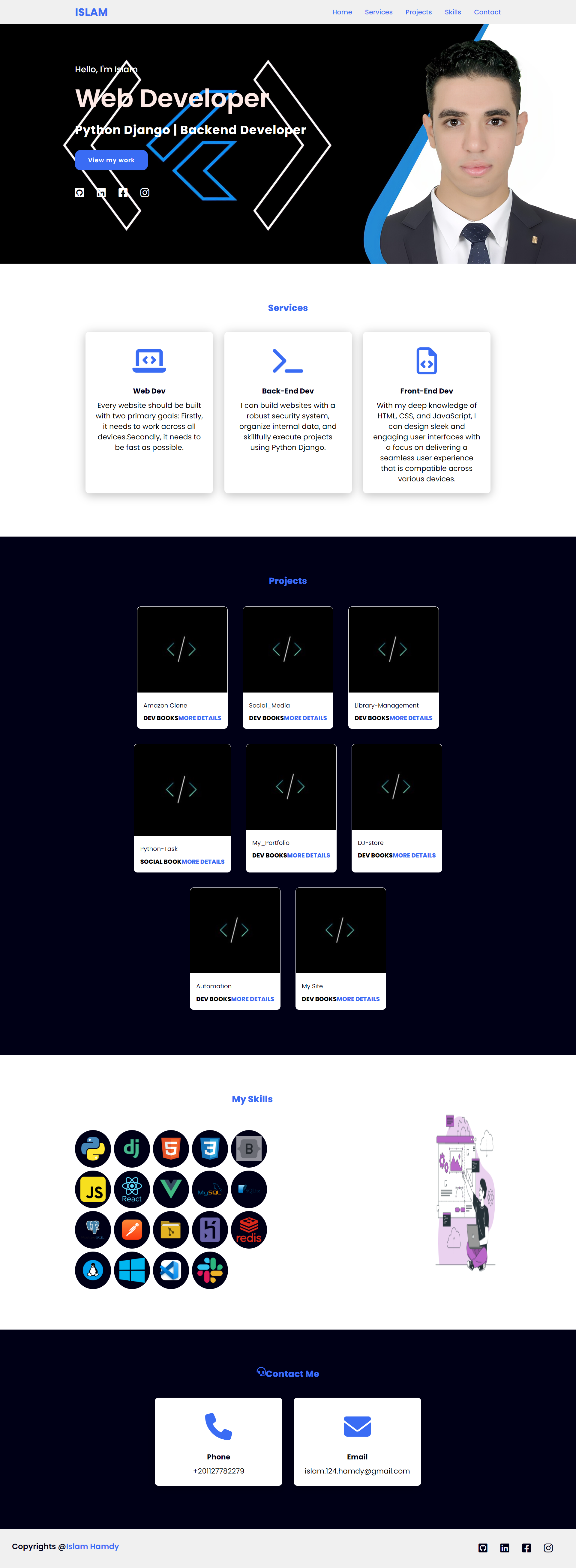Open Instagram icon below View my work
Viewport: 576px width, 1568px height.
tap(145, 192)
